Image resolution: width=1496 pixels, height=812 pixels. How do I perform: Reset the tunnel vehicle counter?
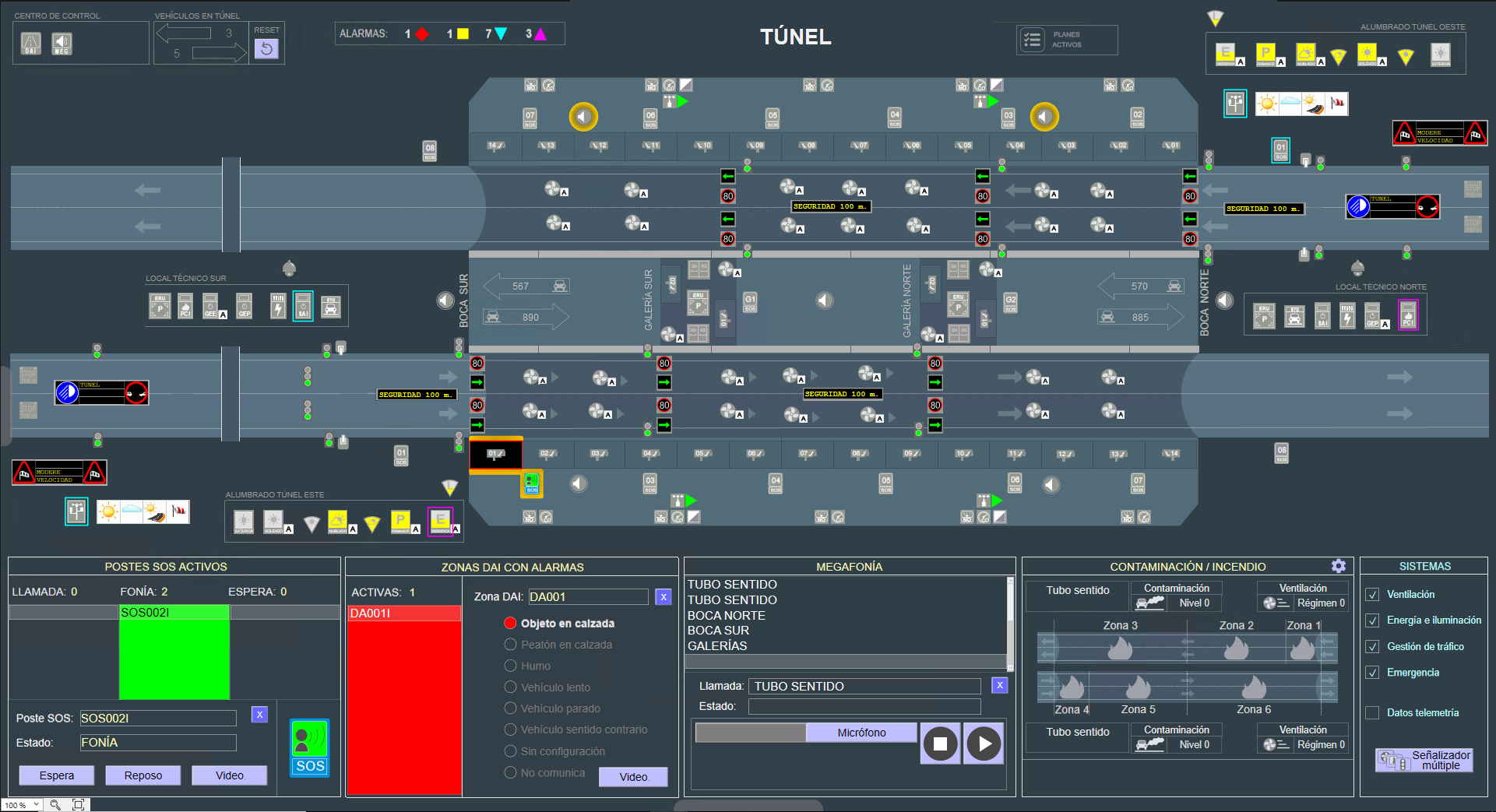(266, 48)
